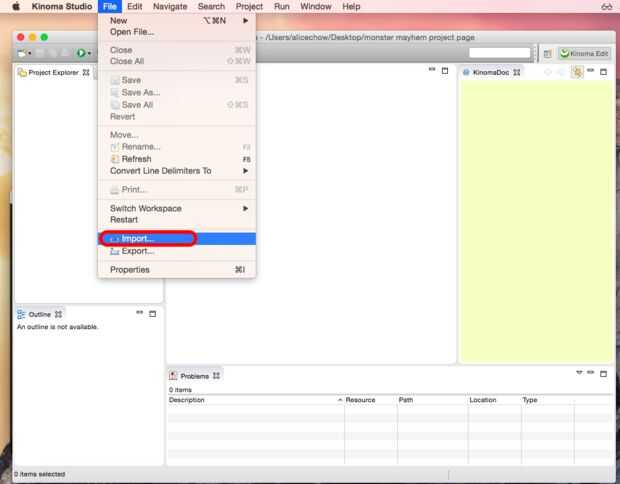
Task: Open the Problems view menu triangle
Action: [579, 372]
